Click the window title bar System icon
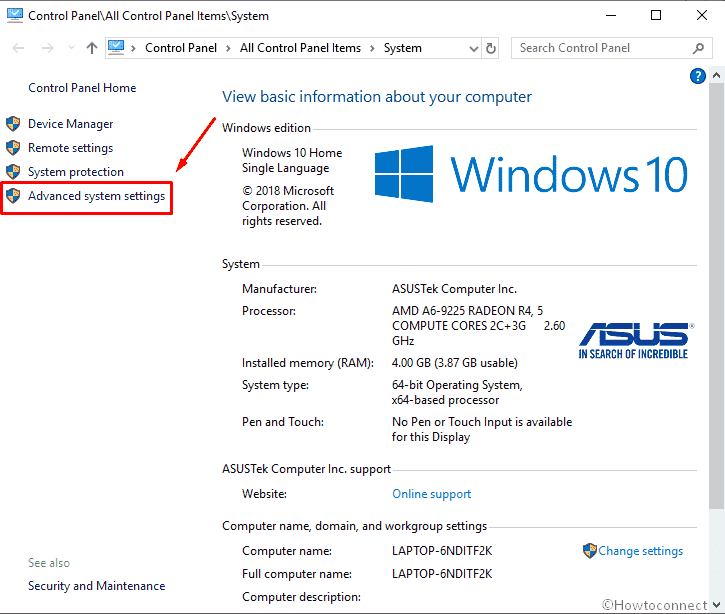Image resolution: width=725 pixels, height=614 pixels. click(x=15, y=16)
